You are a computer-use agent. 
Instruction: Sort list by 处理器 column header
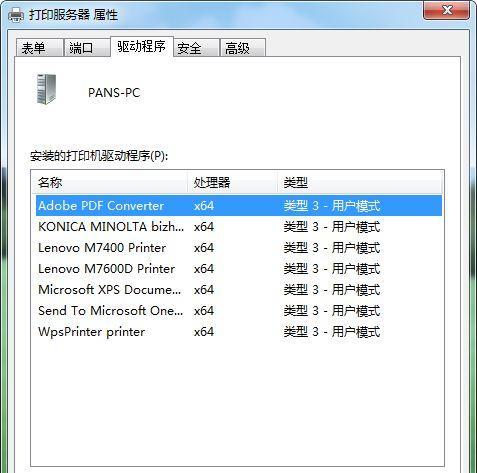232,182
